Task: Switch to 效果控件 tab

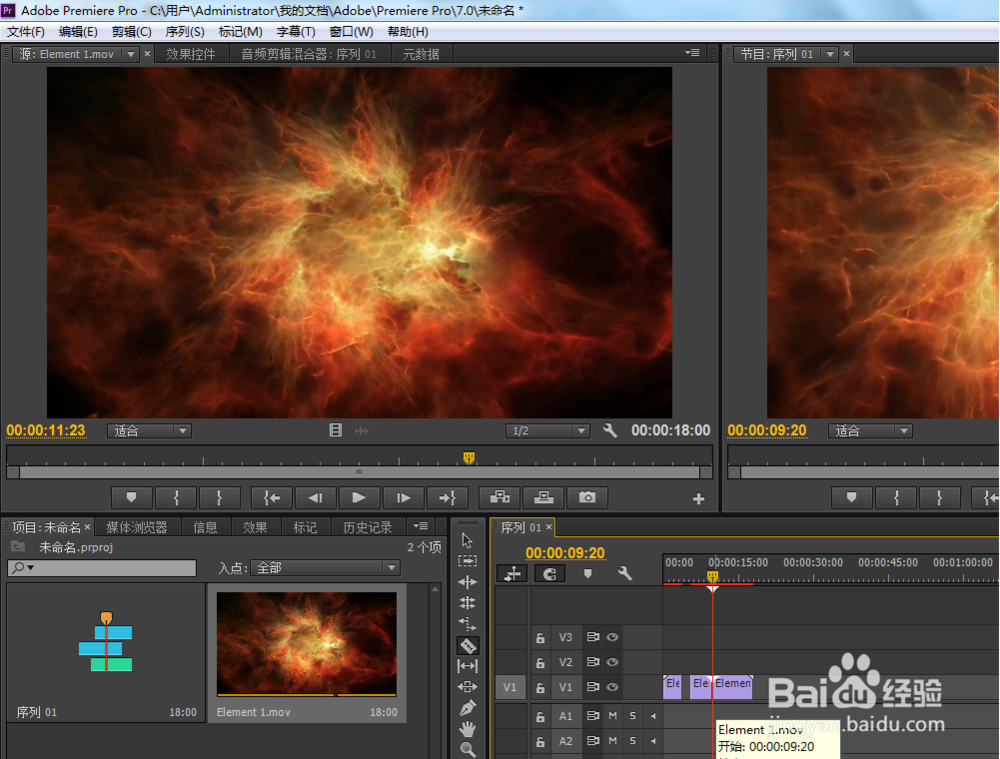Action: coord(191,54)
